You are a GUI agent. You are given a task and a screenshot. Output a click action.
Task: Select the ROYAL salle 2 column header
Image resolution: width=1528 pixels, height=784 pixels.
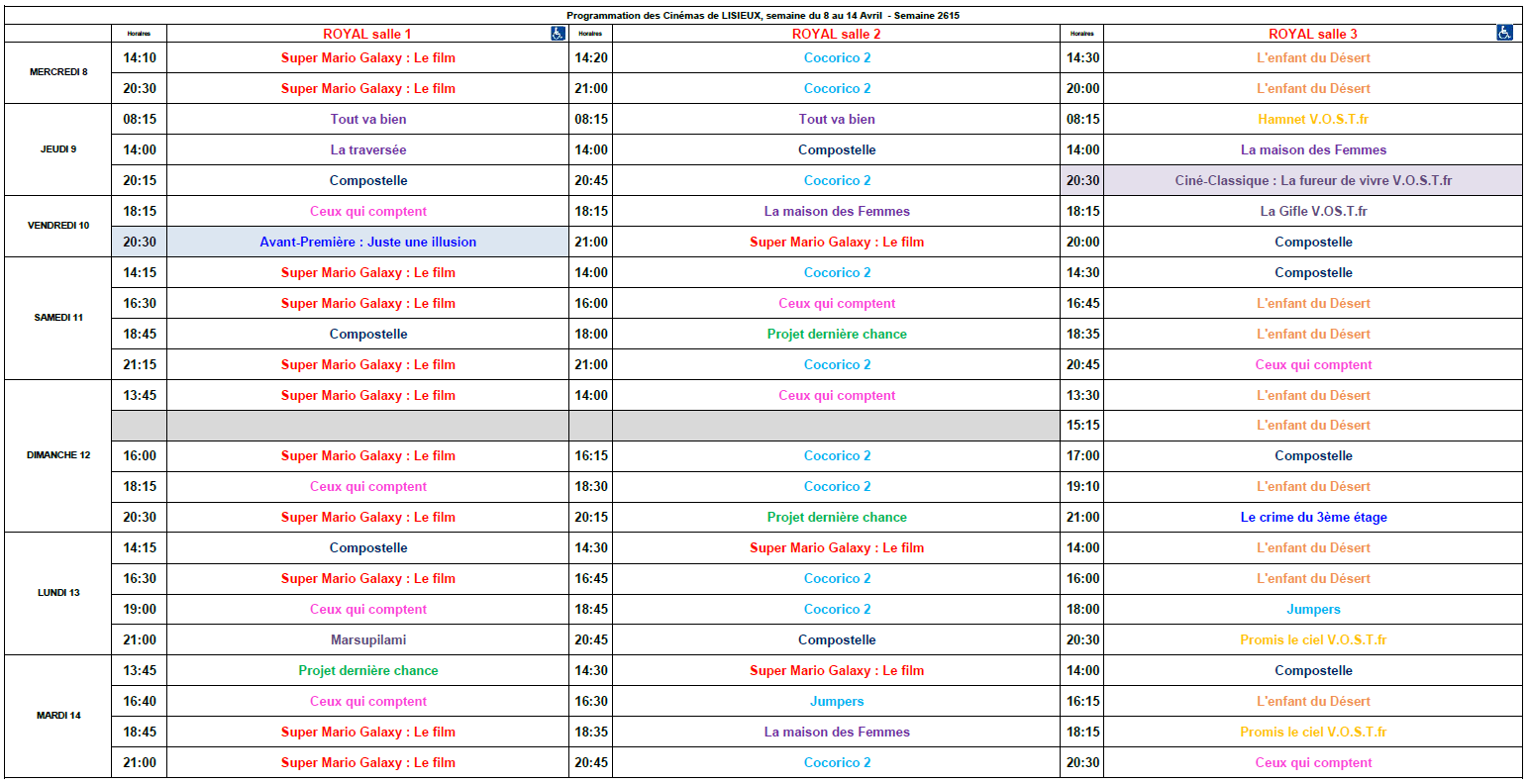tap(836, 35)
